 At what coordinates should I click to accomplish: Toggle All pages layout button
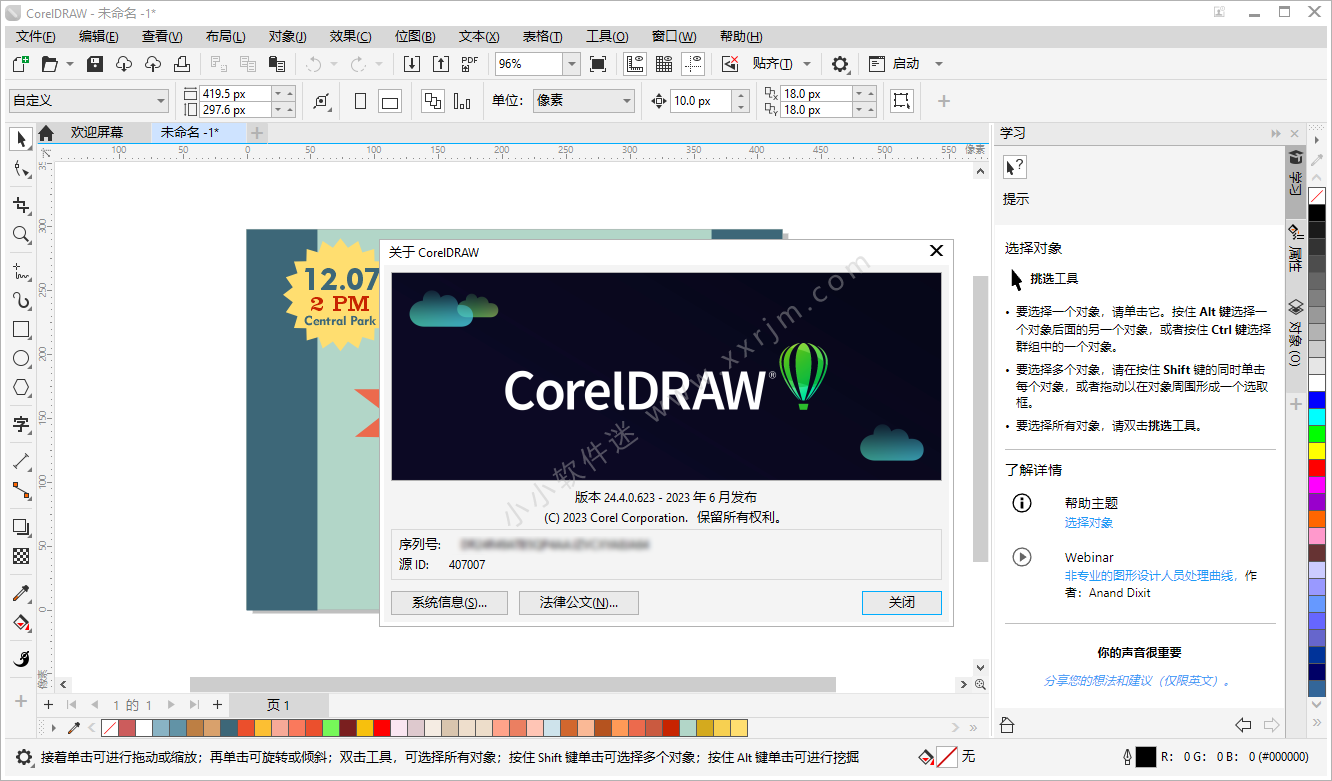tap(433, 101)
